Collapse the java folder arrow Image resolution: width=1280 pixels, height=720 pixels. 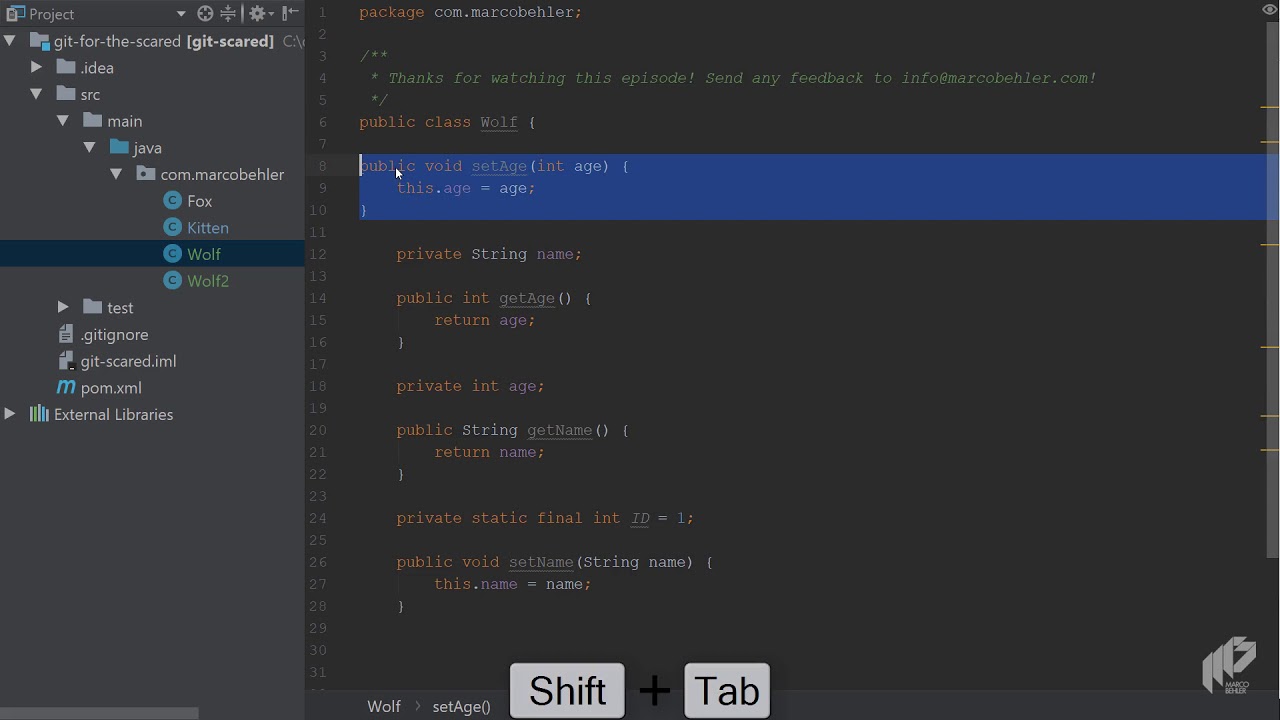pos(90,147)
